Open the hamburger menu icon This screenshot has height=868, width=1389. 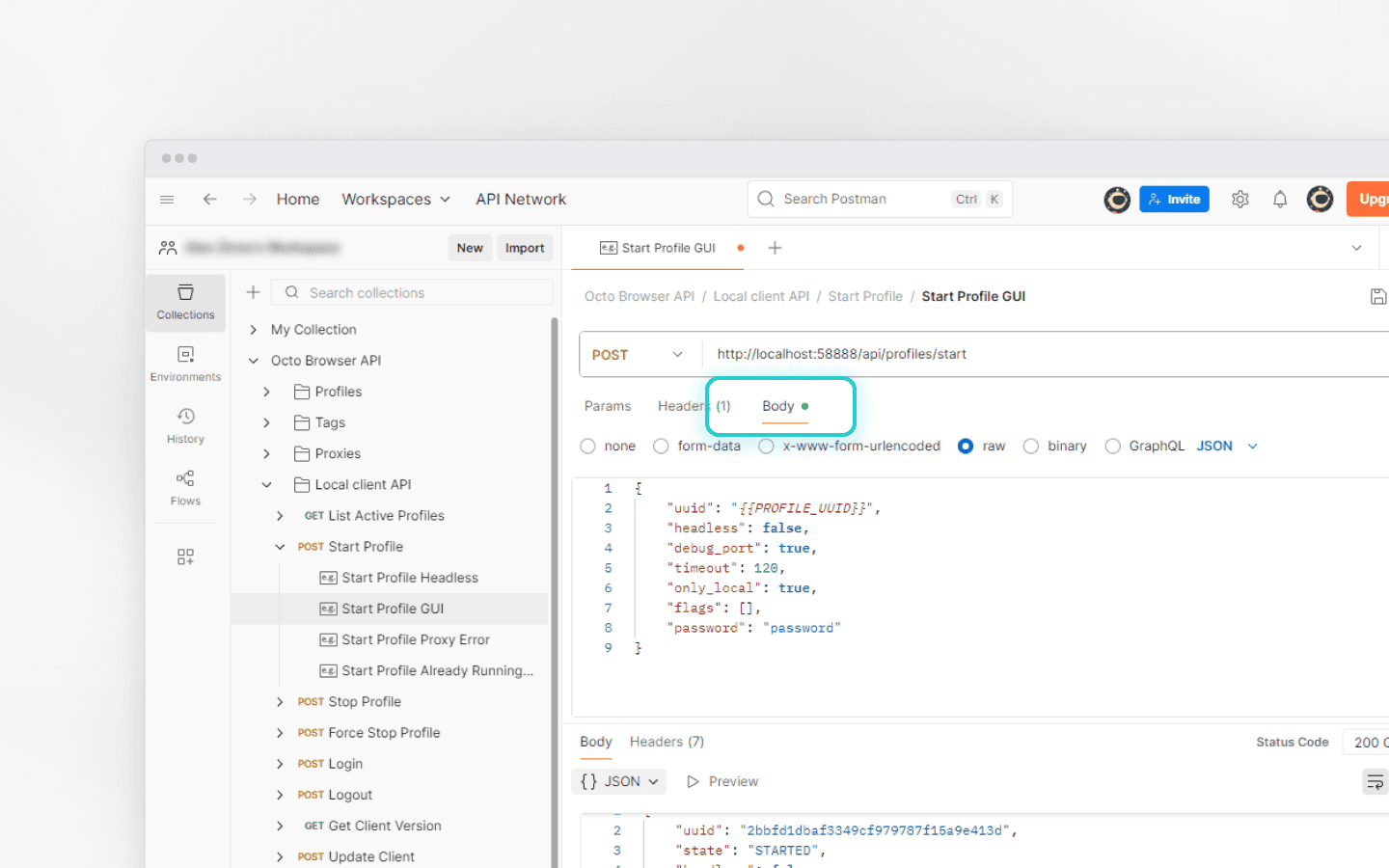pyautogui.click(x=167, y=200)
